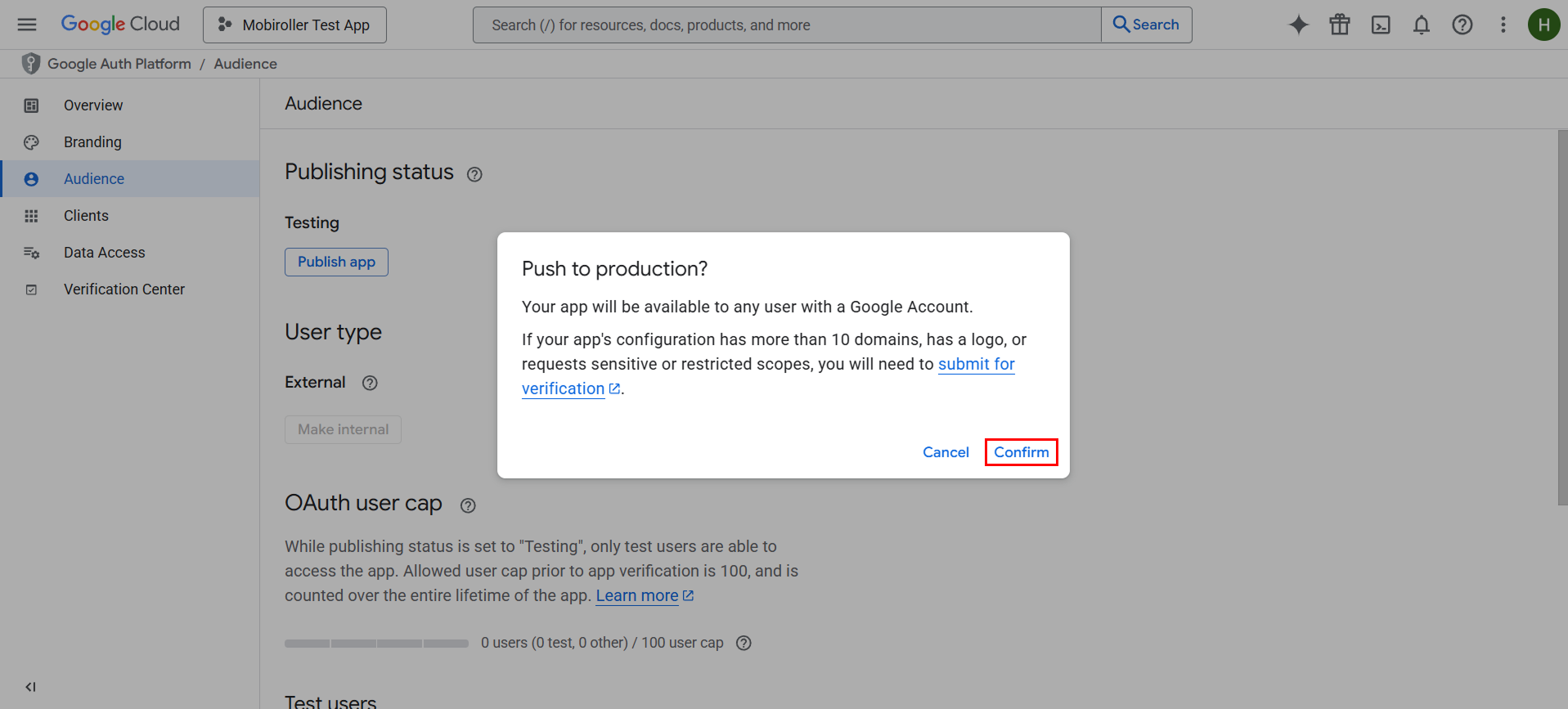Click the Clients grid icon

(31, 216)
